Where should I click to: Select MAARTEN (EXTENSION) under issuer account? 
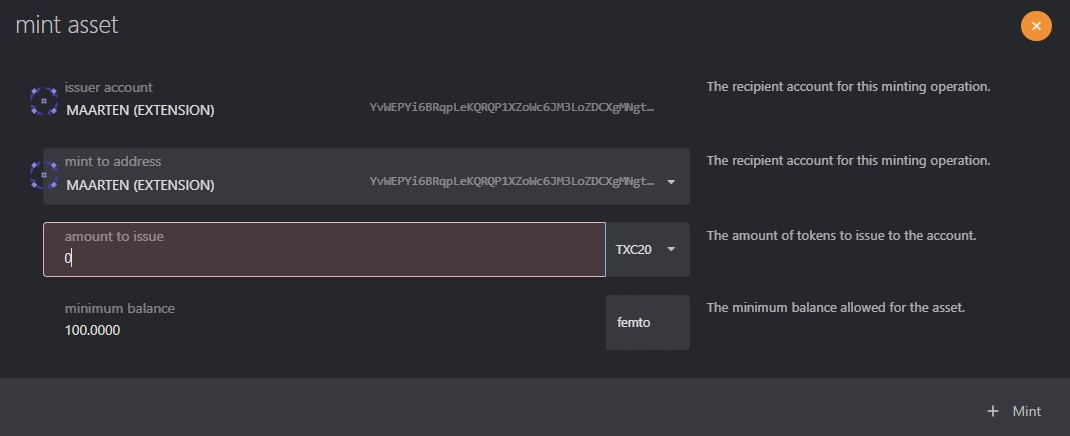pos(140,110)
